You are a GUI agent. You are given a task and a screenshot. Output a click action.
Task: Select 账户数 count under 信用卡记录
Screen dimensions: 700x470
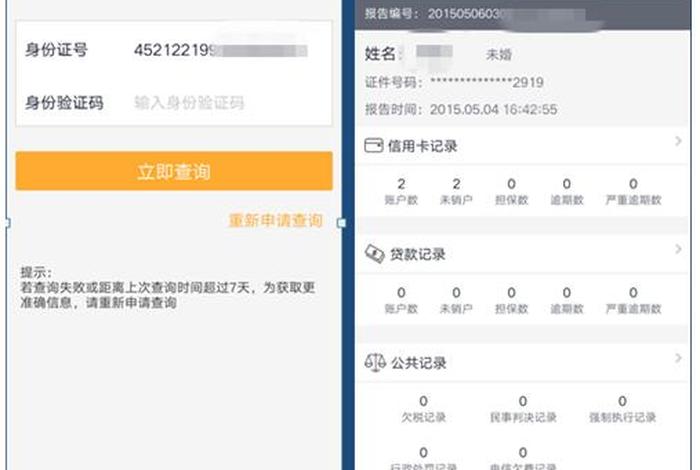coord(401,191)
